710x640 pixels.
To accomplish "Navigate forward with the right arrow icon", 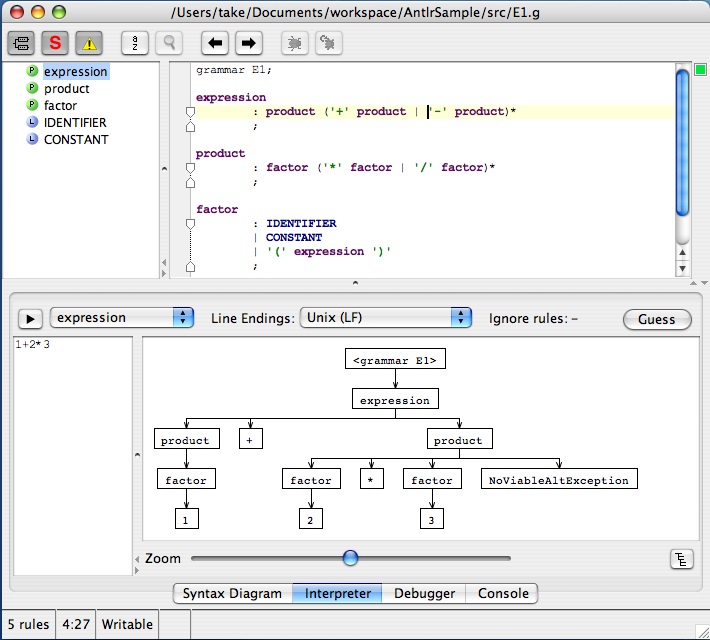I will 248,43.
